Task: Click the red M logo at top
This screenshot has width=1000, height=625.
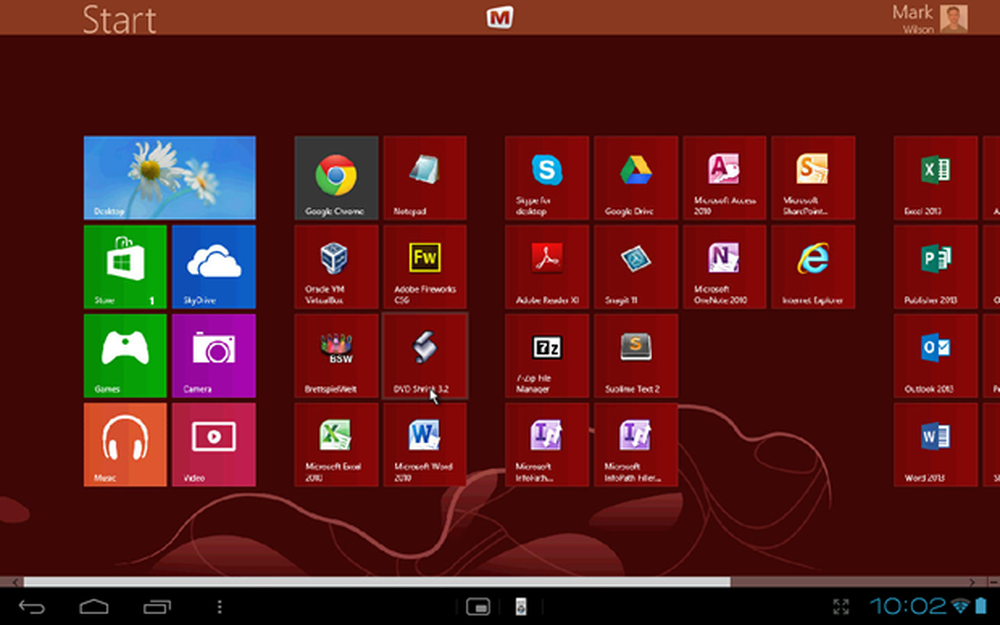Action: coord(499,17)
